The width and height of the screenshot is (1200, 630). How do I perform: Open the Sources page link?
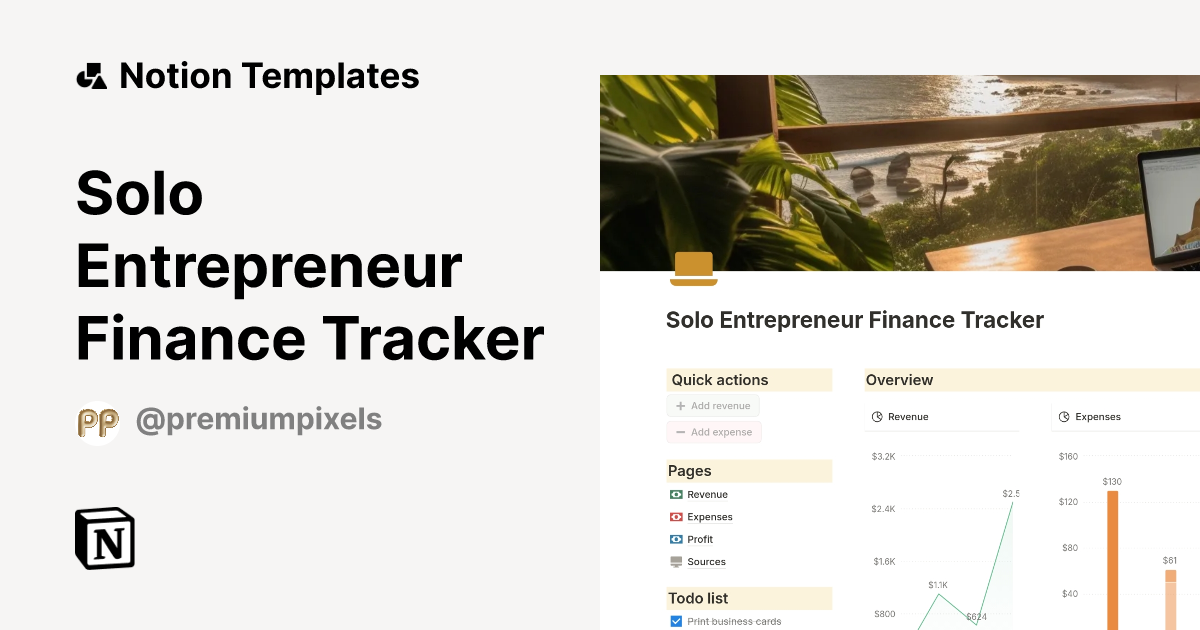point(706,561)
